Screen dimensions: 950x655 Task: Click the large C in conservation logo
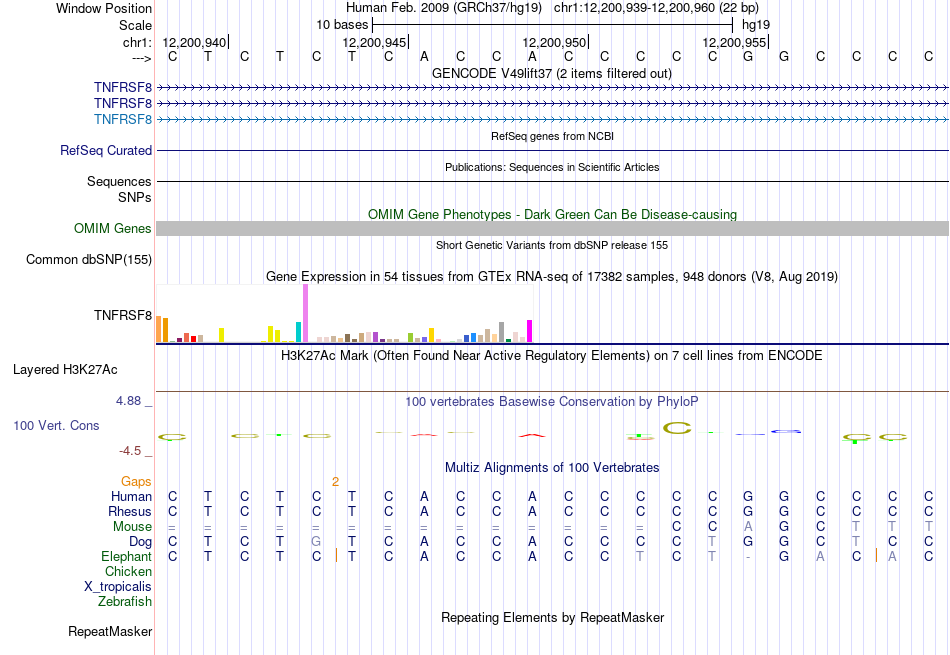(x=677, y=428)
